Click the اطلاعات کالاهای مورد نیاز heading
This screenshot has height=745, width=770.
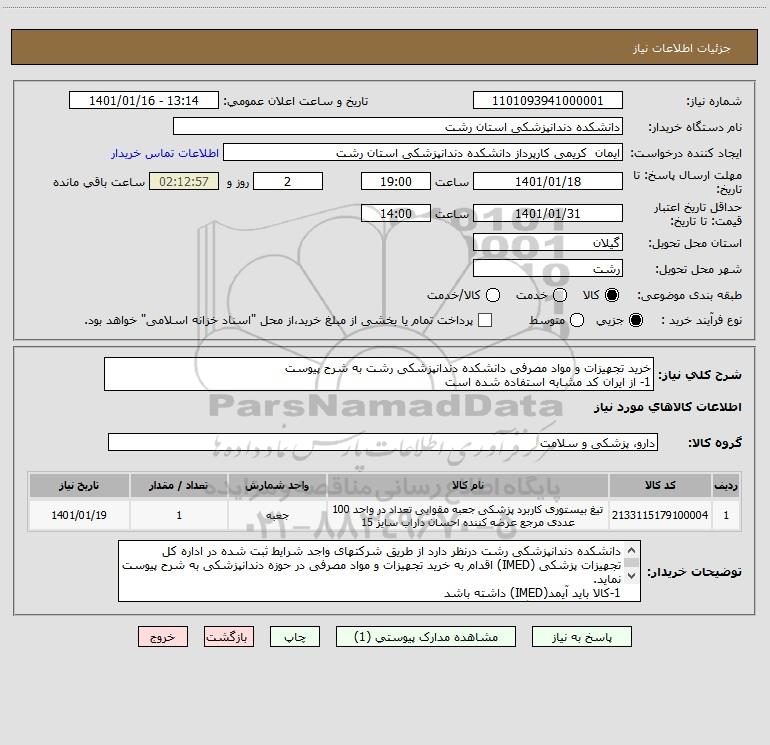[x=667, y=407]
